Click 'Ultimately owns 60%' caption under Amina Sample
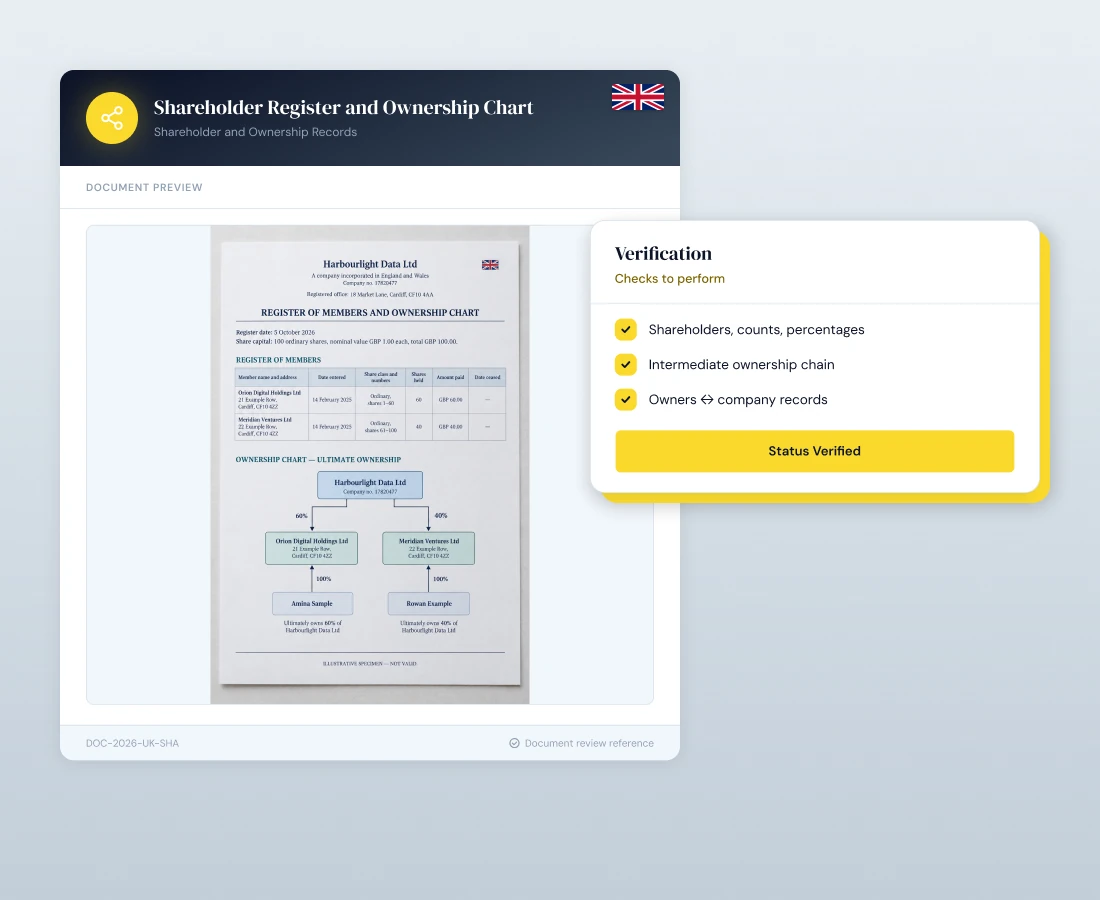1100x900 pixels. [312, 626]
